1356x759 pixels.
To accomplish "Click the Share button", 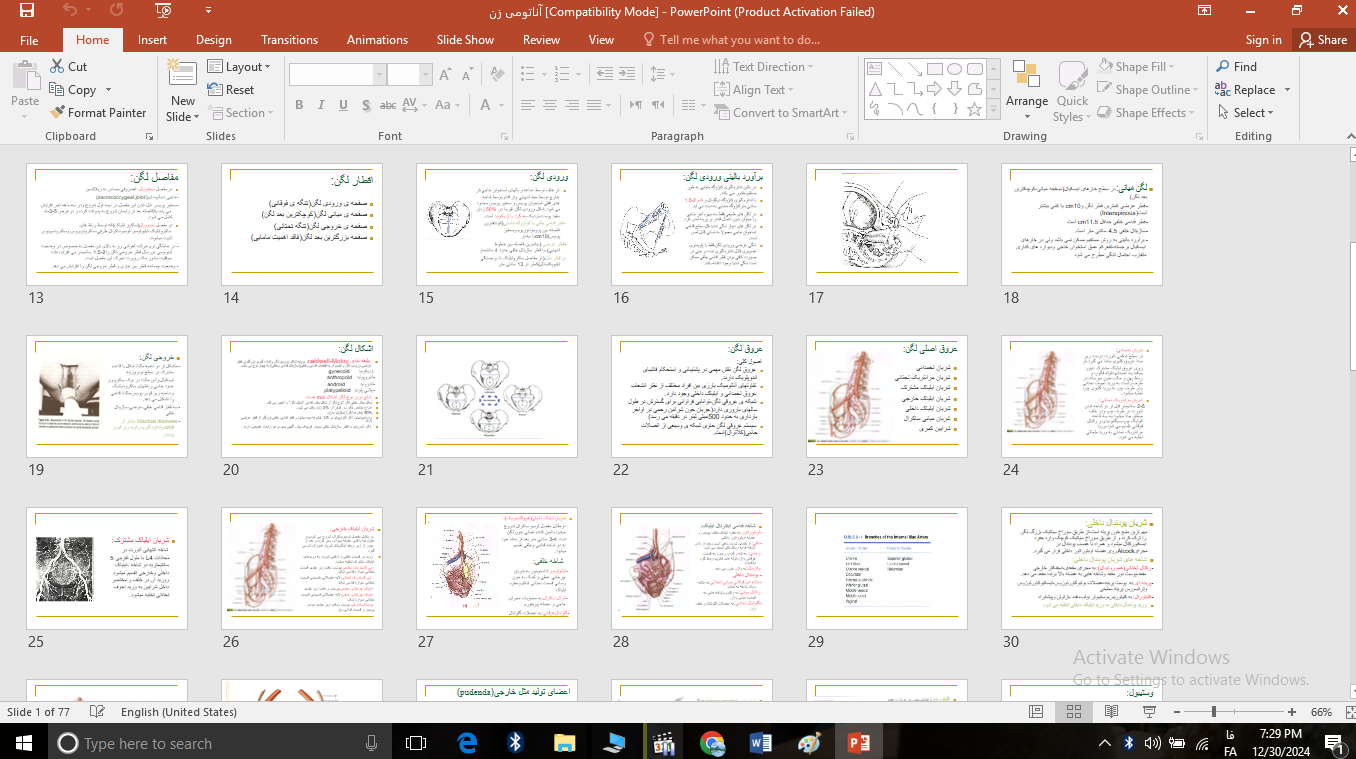I will click(x=1322, y=40).
